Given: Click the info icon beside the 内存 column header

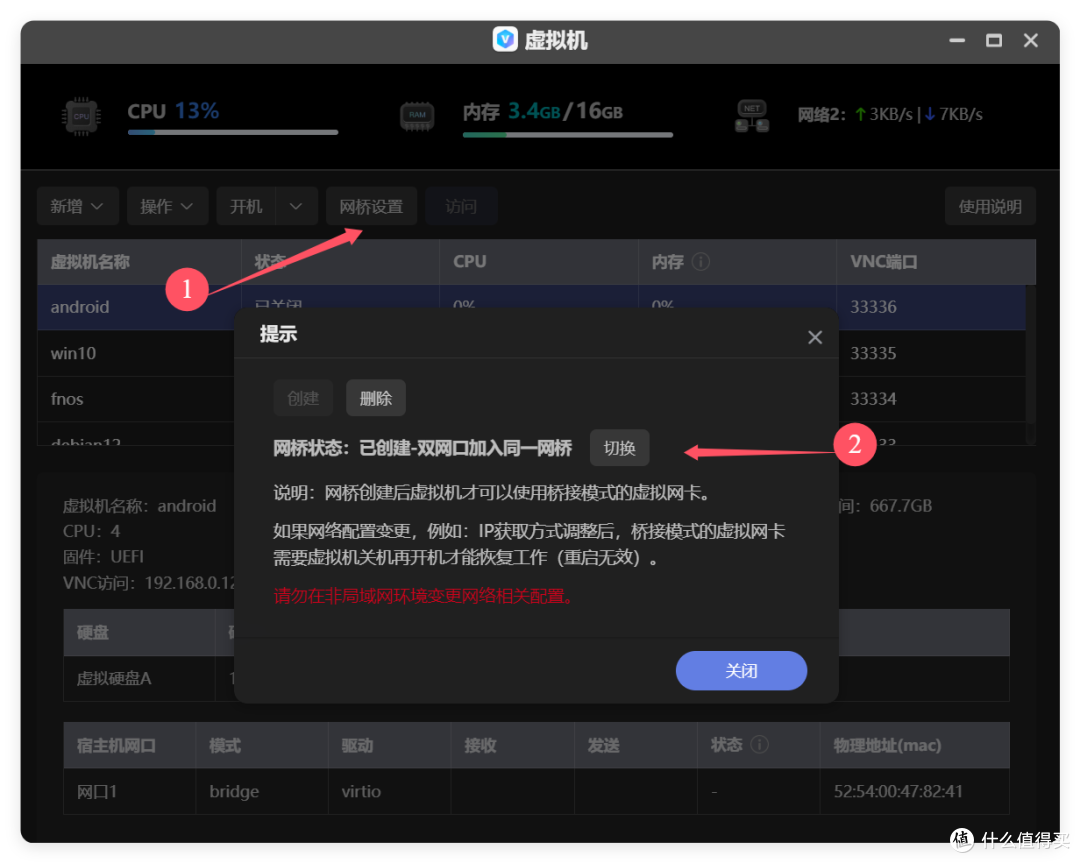Looking at the screenshot, I should (x=702, y=261).
